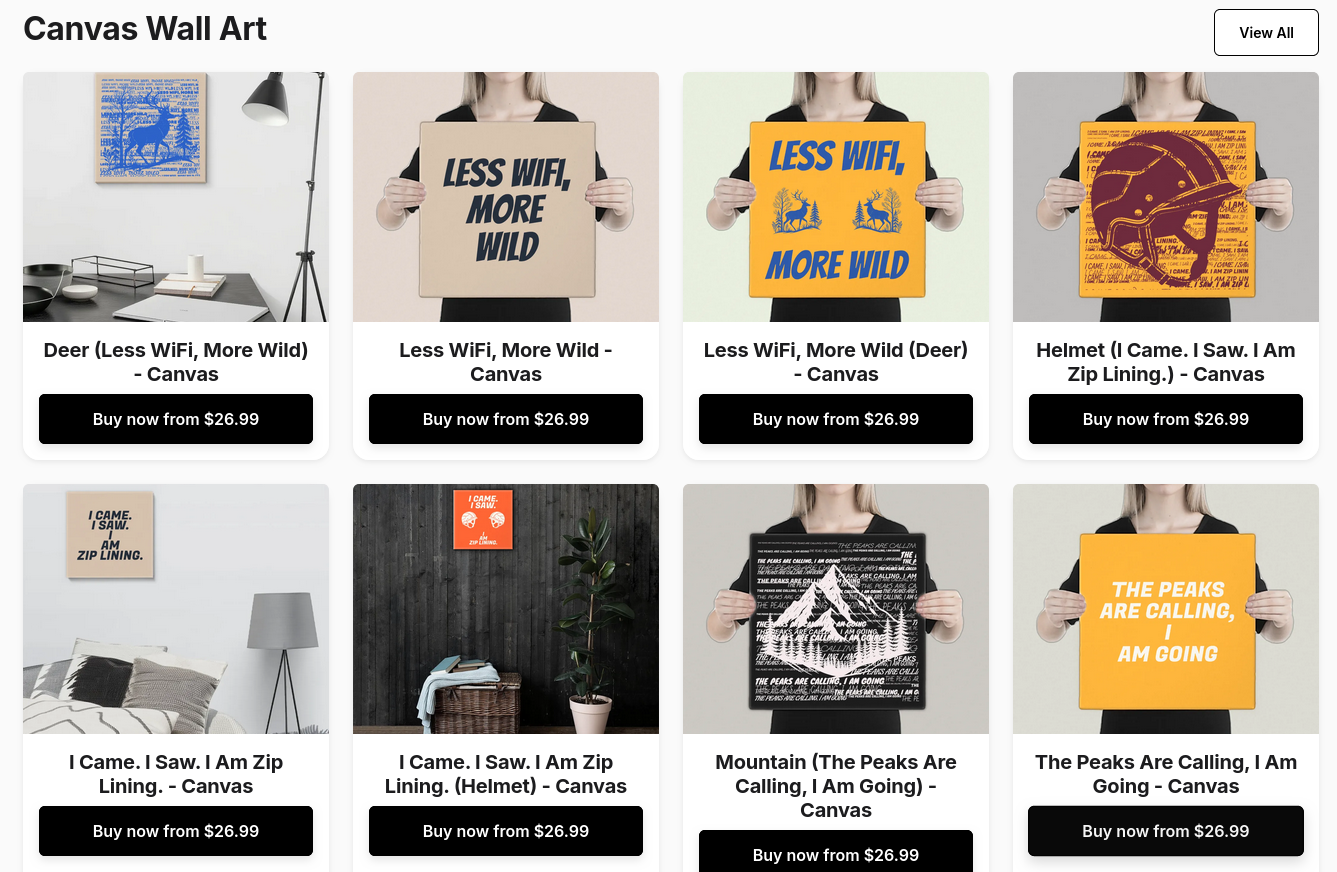Open the black Mountain canvas image
The width and height of the screenshot is (1337, 872).
click(x=836, y=609)
